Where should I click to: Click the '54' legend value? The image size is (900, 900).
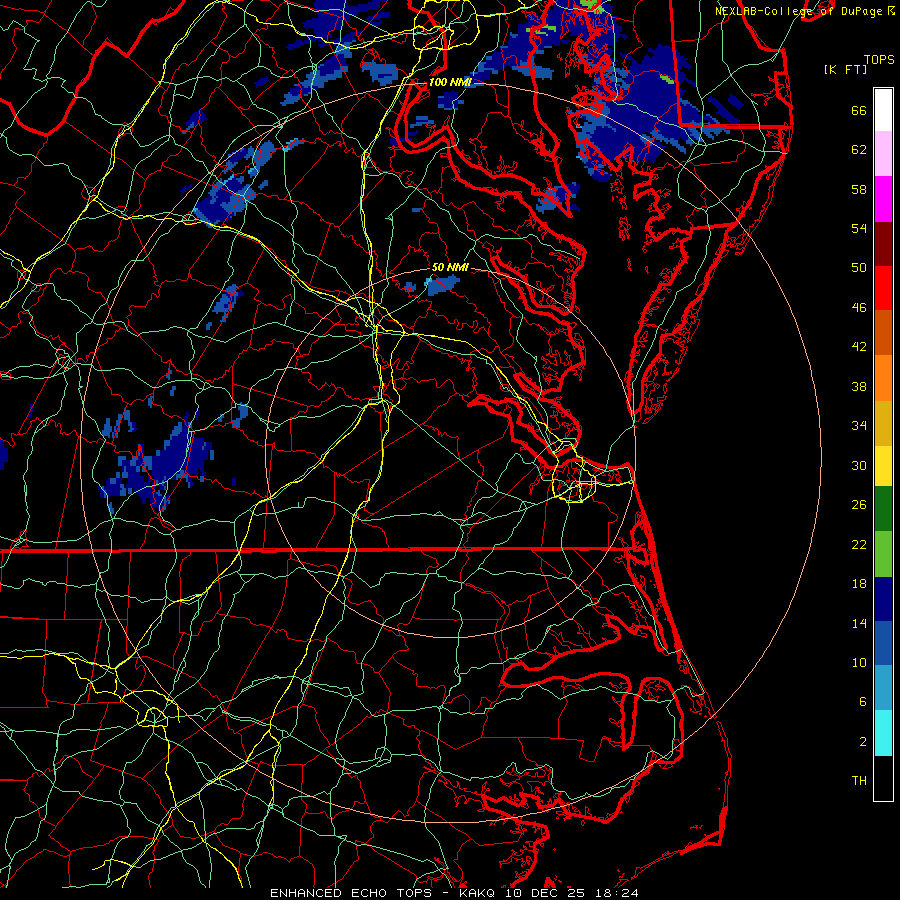coord(859,228)
